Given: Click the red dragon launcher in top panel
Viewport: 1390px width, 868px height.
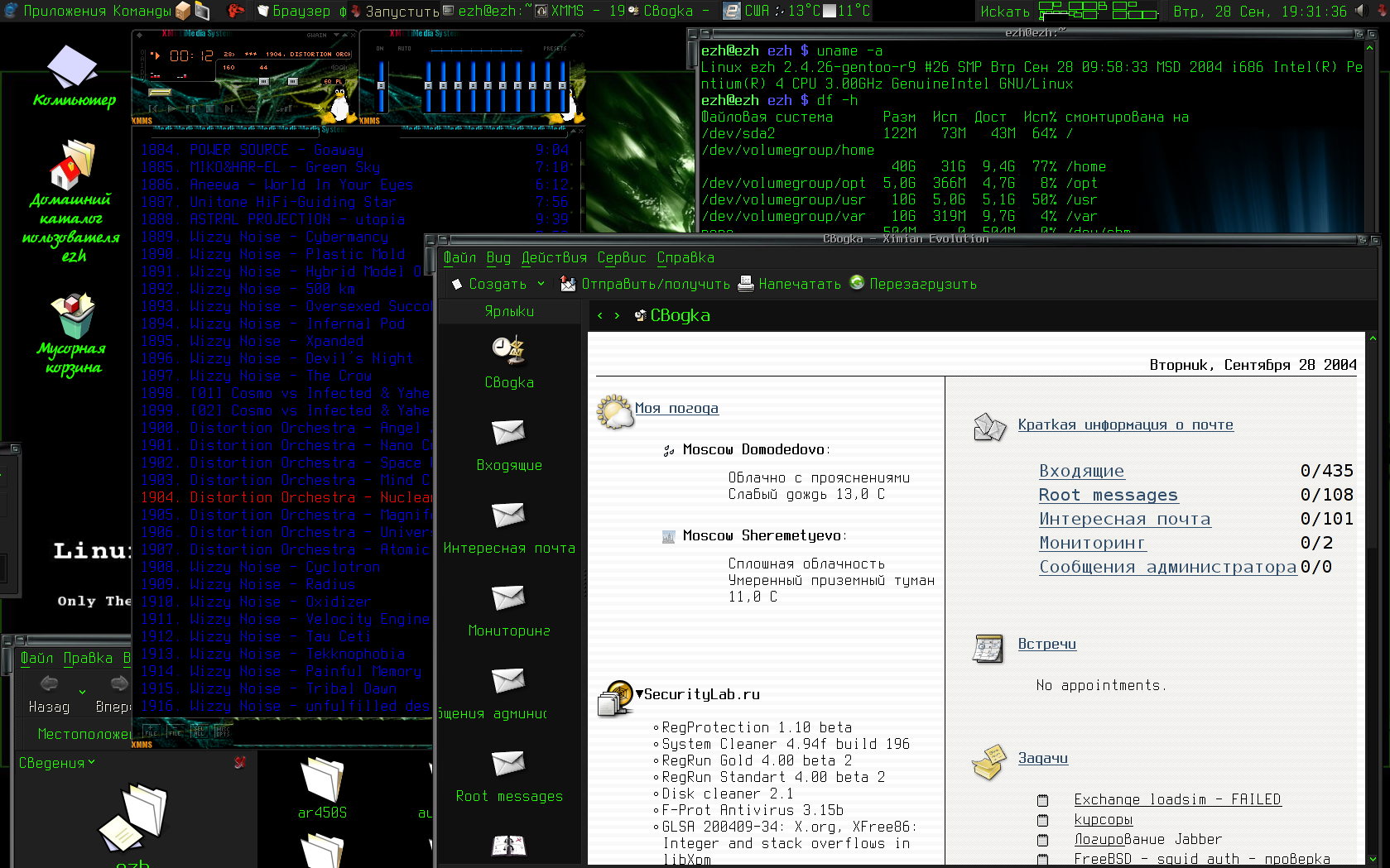Looking at the screenshot, I should [237, 11].
